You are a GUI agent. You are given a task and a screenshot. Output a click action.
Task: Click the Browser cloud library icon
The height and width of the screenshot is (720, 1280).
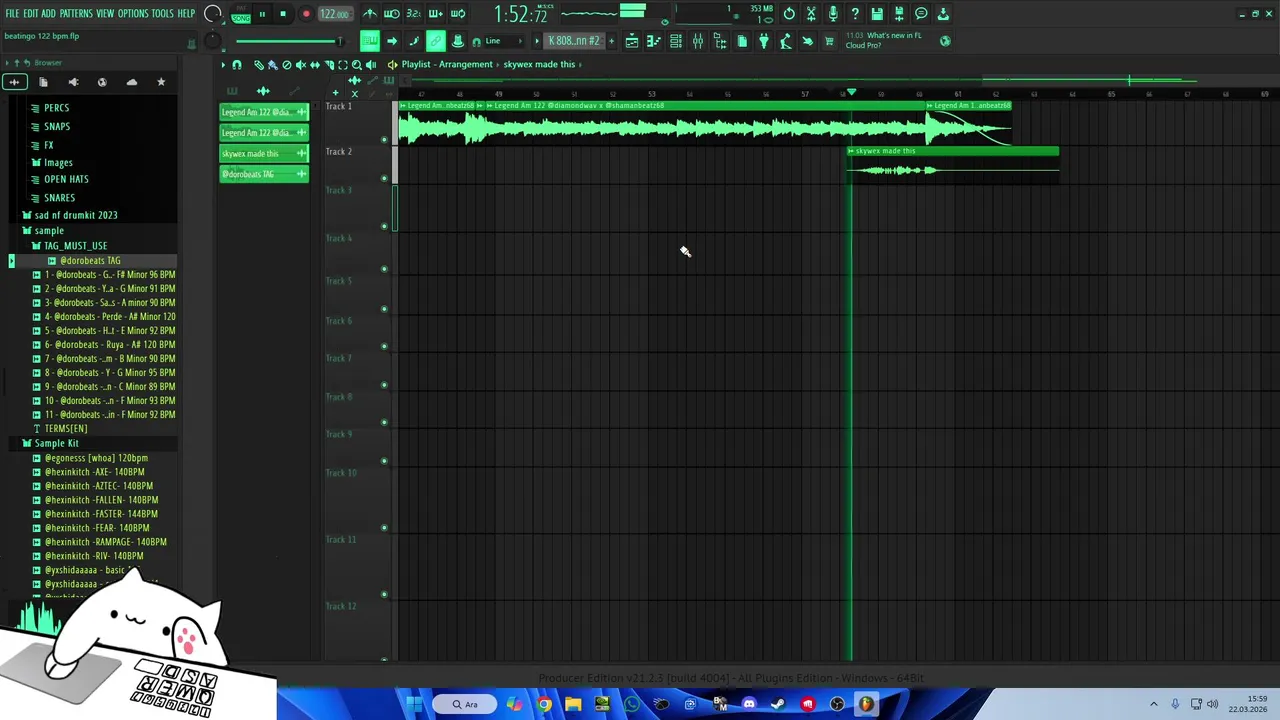(x=131, y=82)
